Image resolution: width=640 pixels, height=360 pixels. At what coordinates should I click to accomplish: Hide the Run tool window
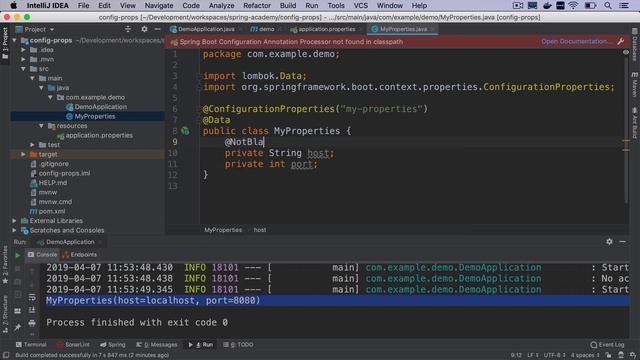tap(622, 242)
